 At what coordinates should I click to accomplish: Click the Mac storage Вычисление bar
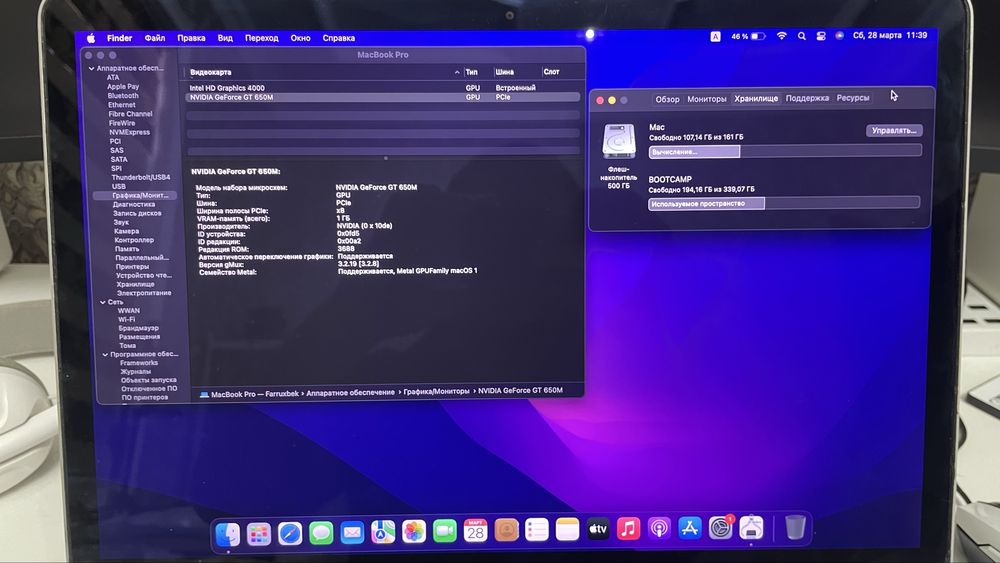(x=785, y=151)
